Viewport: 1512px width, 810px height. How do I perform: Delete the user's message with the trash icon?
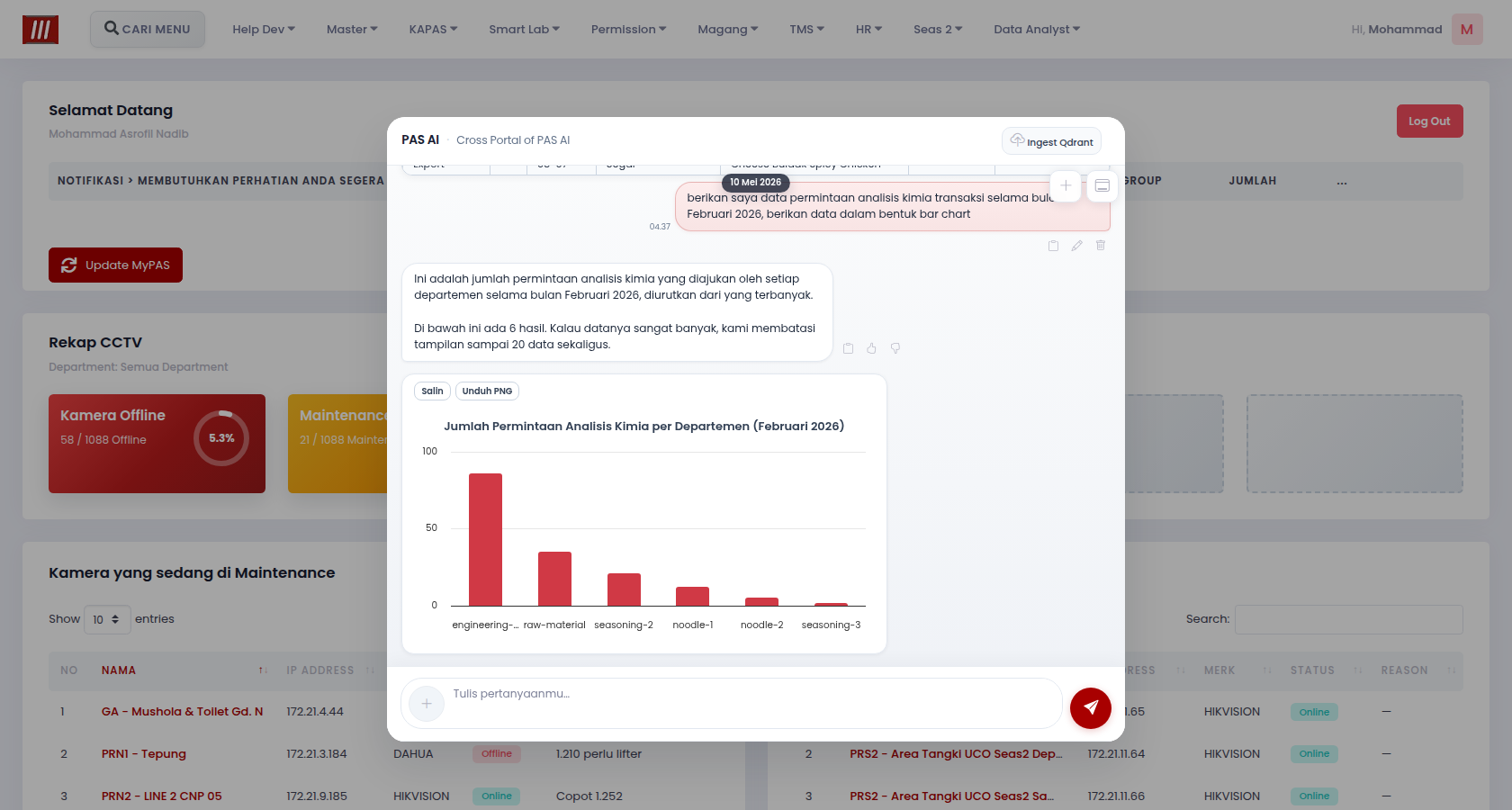pos(1101,246)
